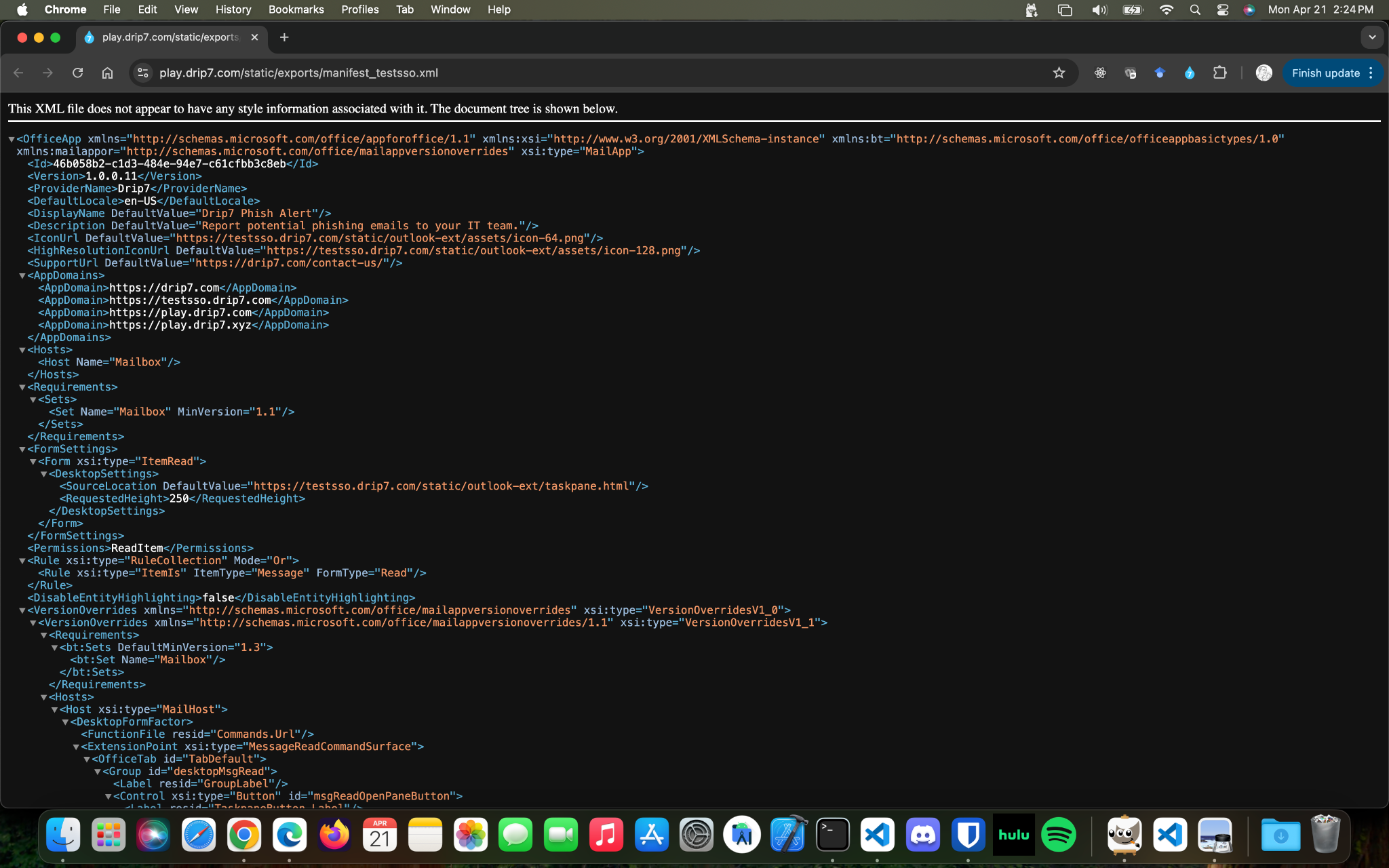Open Wi-Fi status in the menu bar

tap(1167, 9)
